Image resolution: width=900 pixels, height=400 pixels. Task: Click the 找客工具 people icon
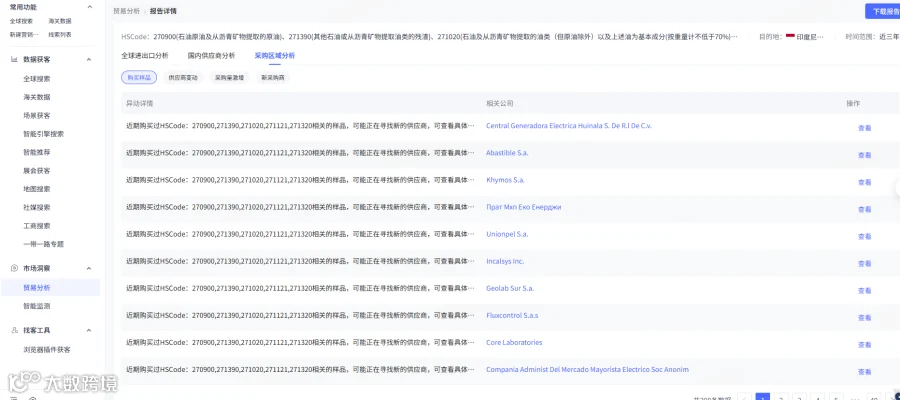(x=14, y=331)
